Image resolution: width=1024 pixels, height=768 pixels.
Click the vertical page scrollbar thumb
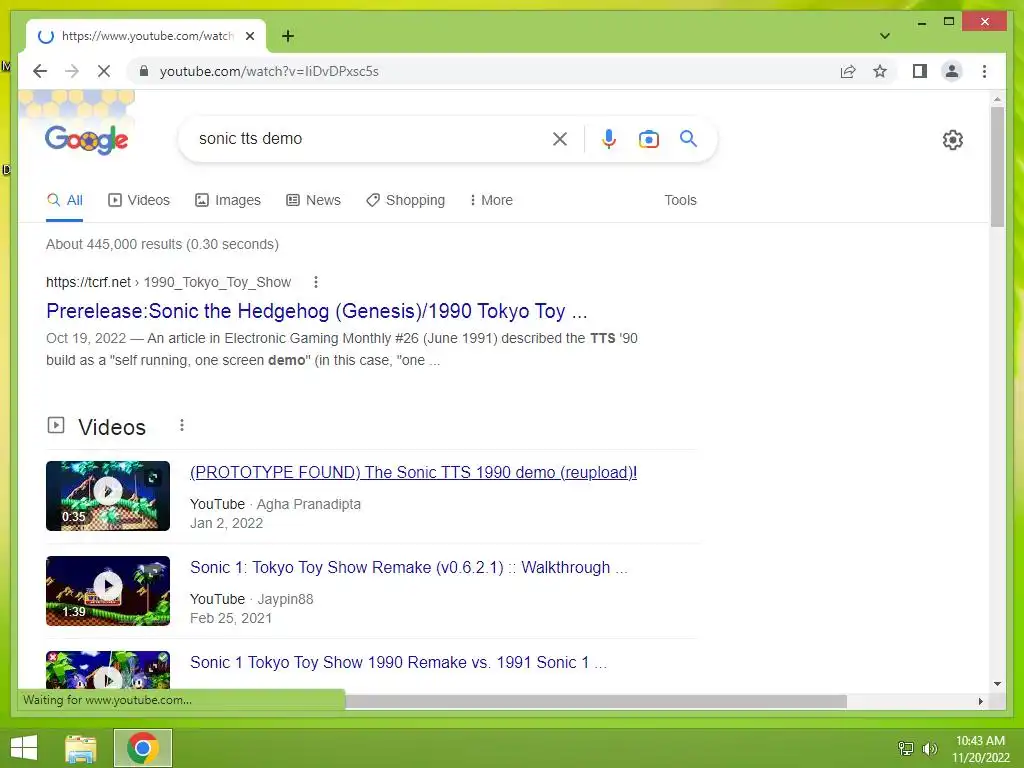tap(997, 167)
